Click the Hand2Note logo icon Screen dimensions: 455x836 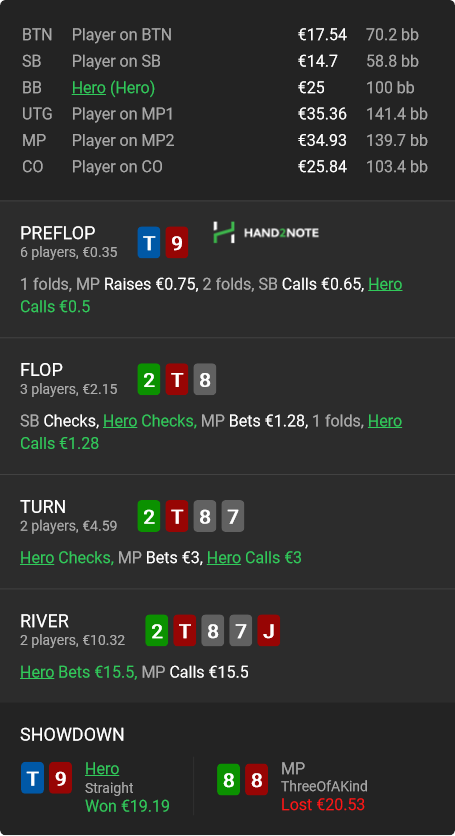pos(223,232)
